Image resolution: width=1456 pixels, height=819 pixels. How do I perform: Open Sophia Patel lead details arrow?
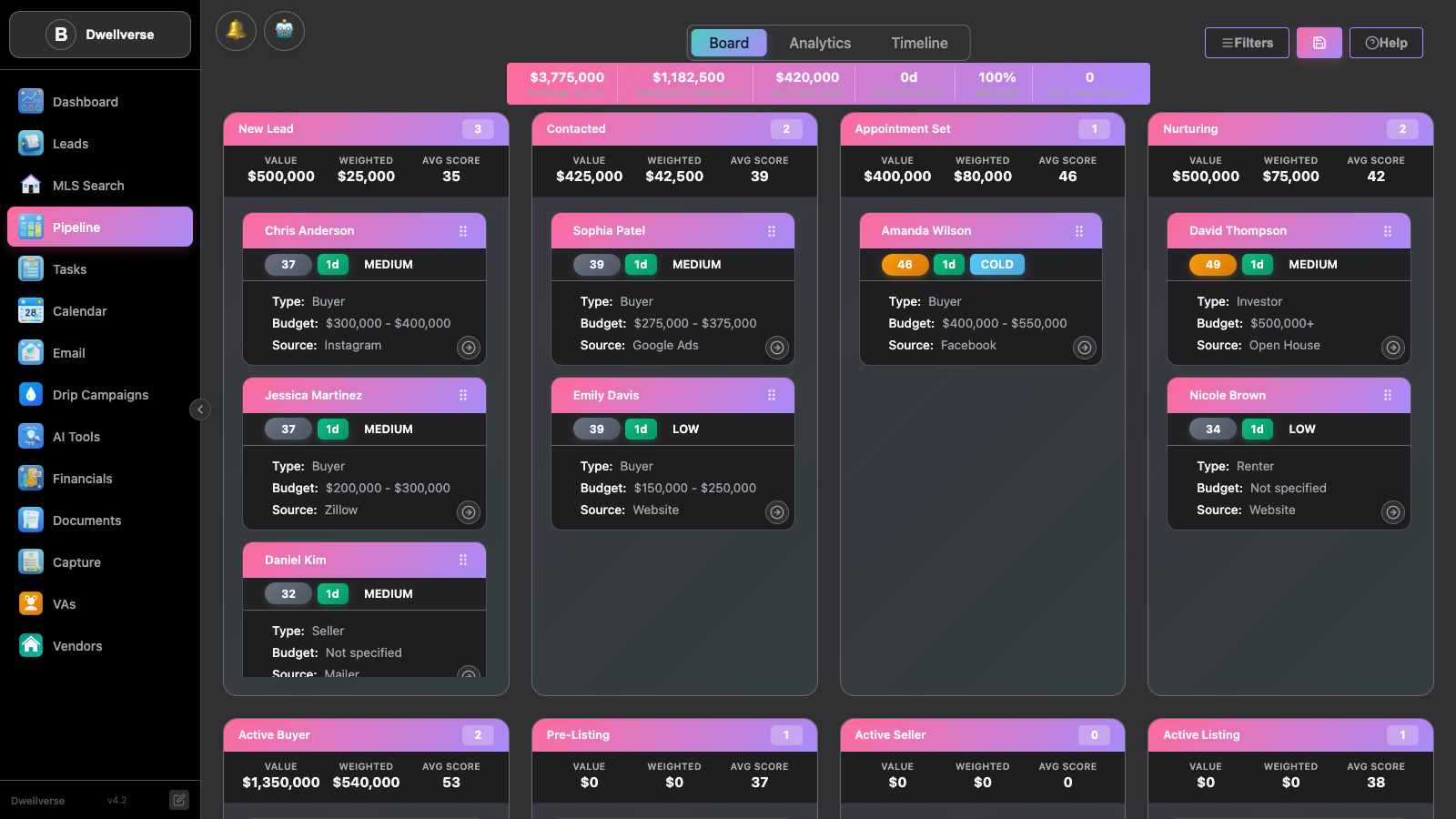coord(777,347)
